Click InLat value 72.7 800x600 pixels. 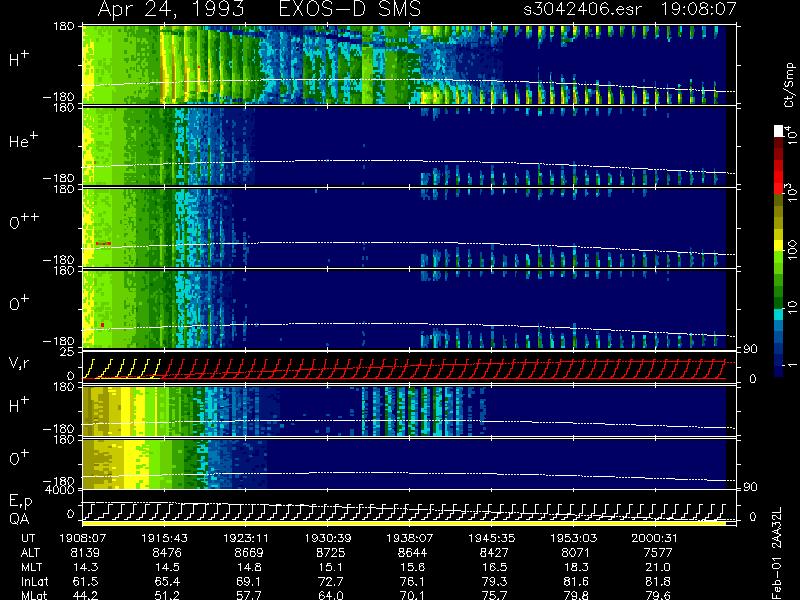pos(331,581)
